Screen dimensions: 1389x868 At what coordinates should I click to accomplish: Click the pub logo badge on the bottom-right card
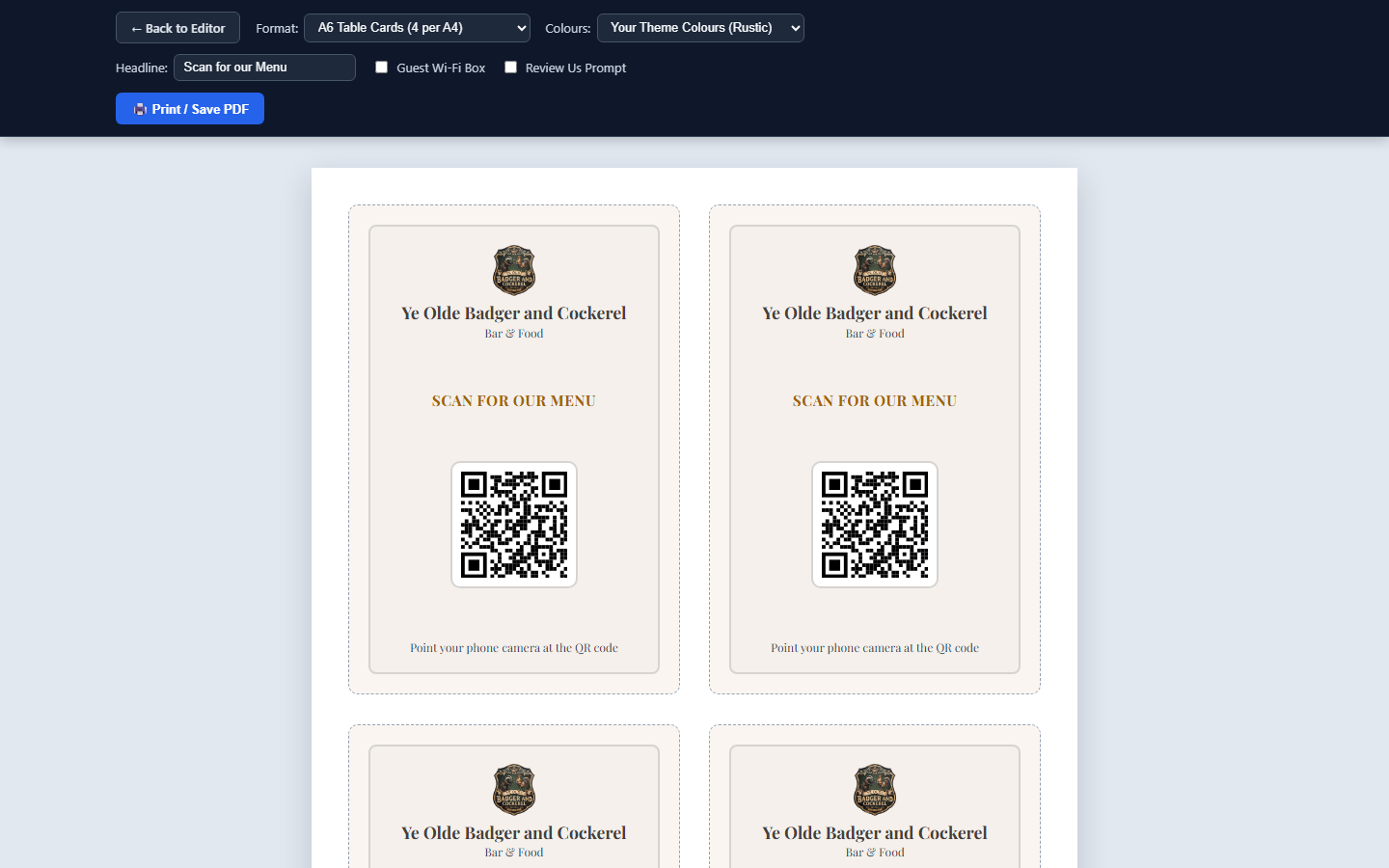click(875, 790)
